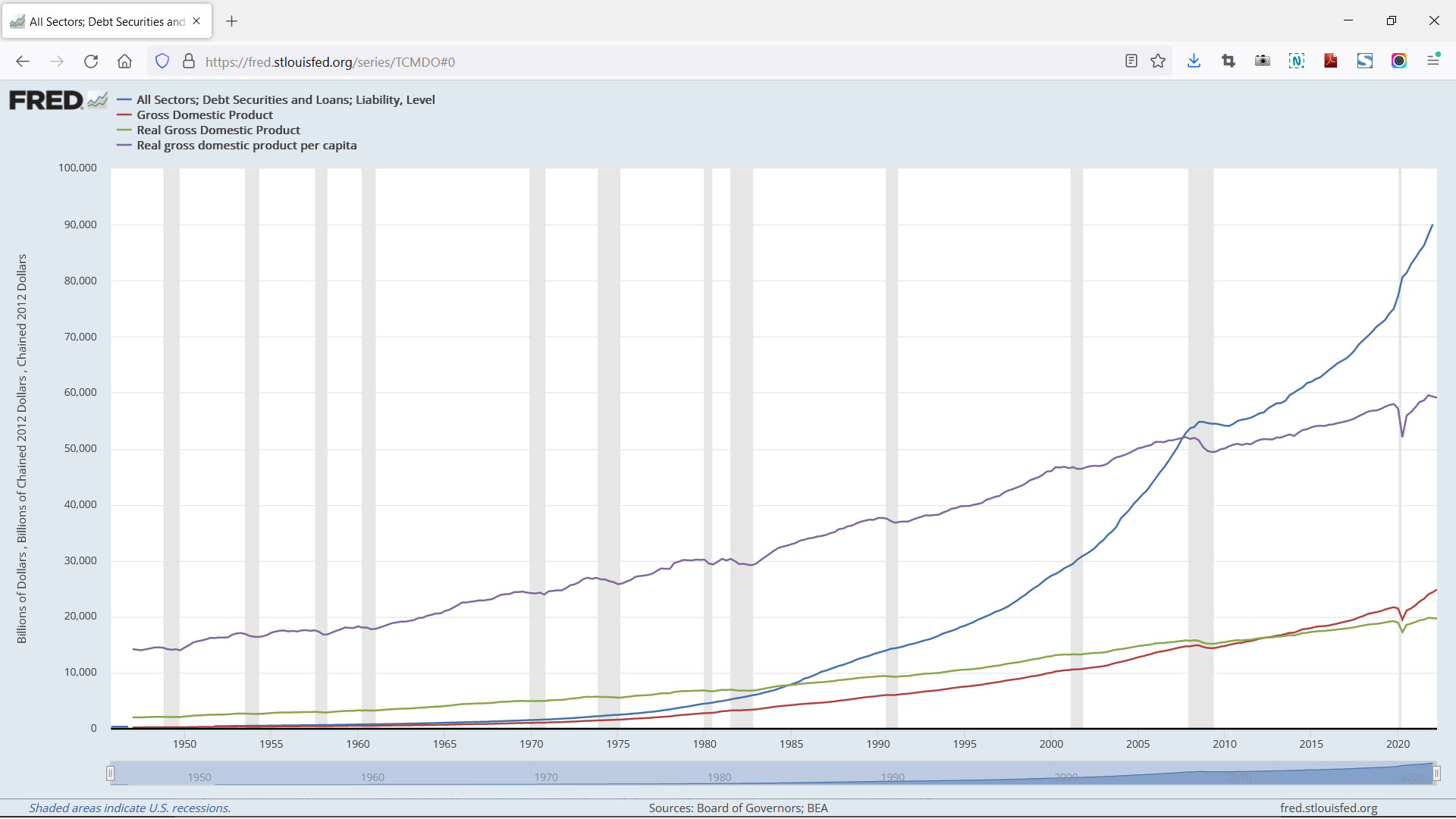The height and width of the screenshot is (819, 1456).
Task: Open reader view for the page
Action: (x=1131, y=61)
